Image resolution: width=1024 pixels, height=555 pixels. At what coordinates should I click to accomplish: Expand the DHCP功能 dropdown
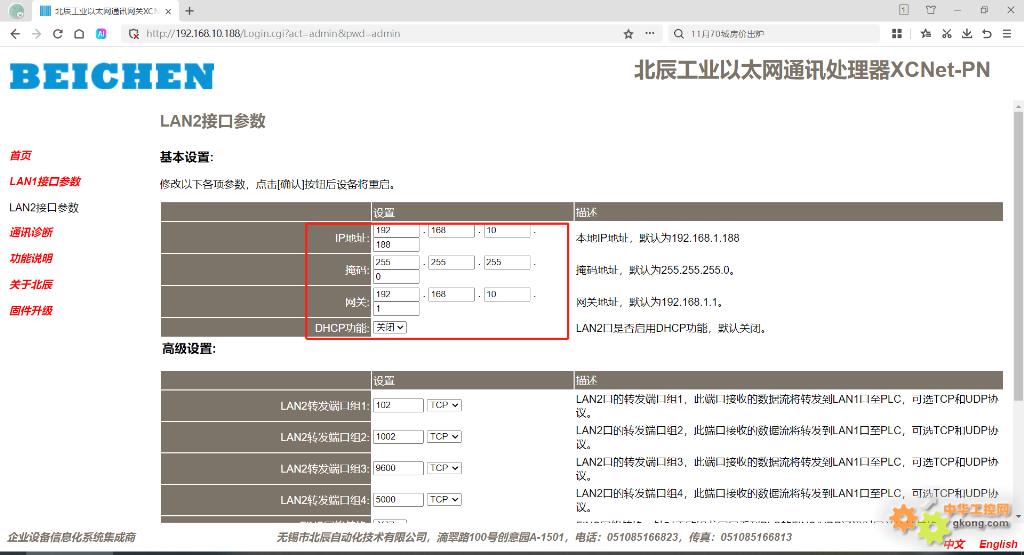point(390,327)
